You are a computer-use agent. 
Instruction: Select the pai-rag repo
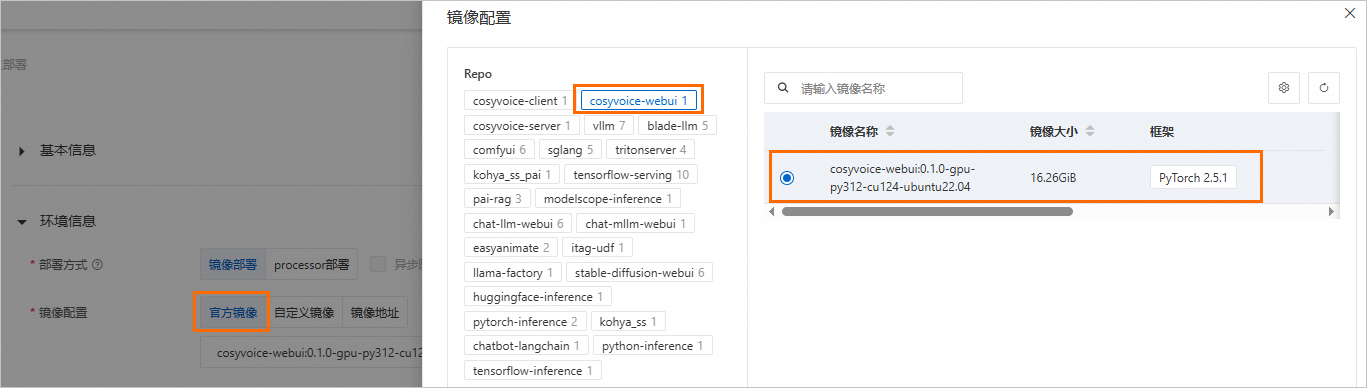pyautogui.click(x=497, y=198)
